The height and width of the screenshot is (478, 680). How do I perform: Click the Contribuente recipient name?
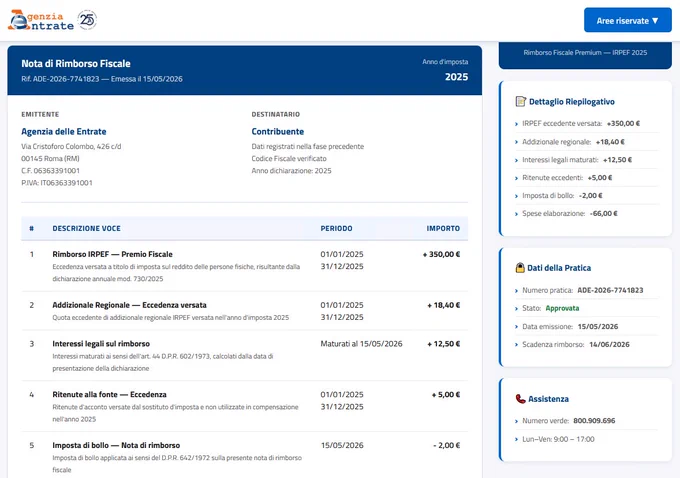(x=278, y=131)
